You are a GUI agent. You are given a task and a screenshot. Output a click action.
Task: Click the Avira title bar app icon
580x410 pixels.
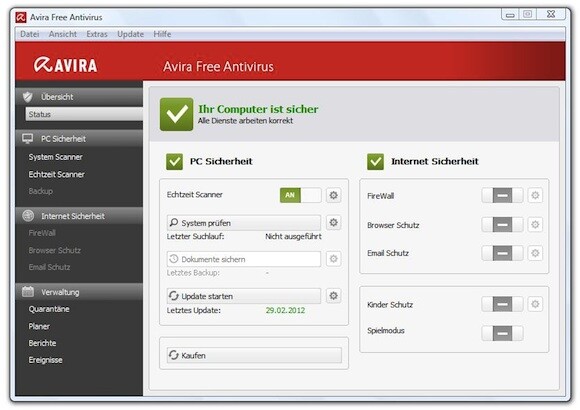click(21, 17)
